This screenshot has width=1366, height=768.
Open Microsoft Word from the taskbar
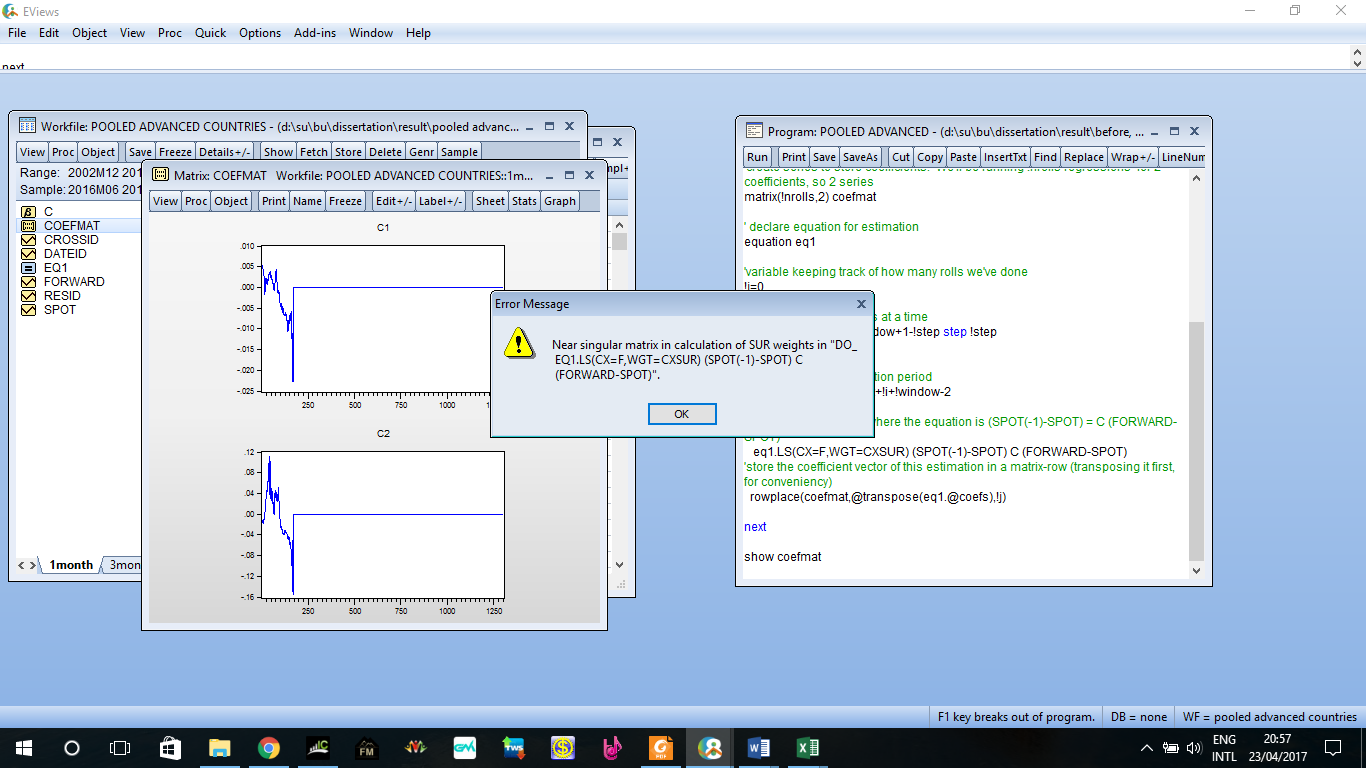coord(758,747)
